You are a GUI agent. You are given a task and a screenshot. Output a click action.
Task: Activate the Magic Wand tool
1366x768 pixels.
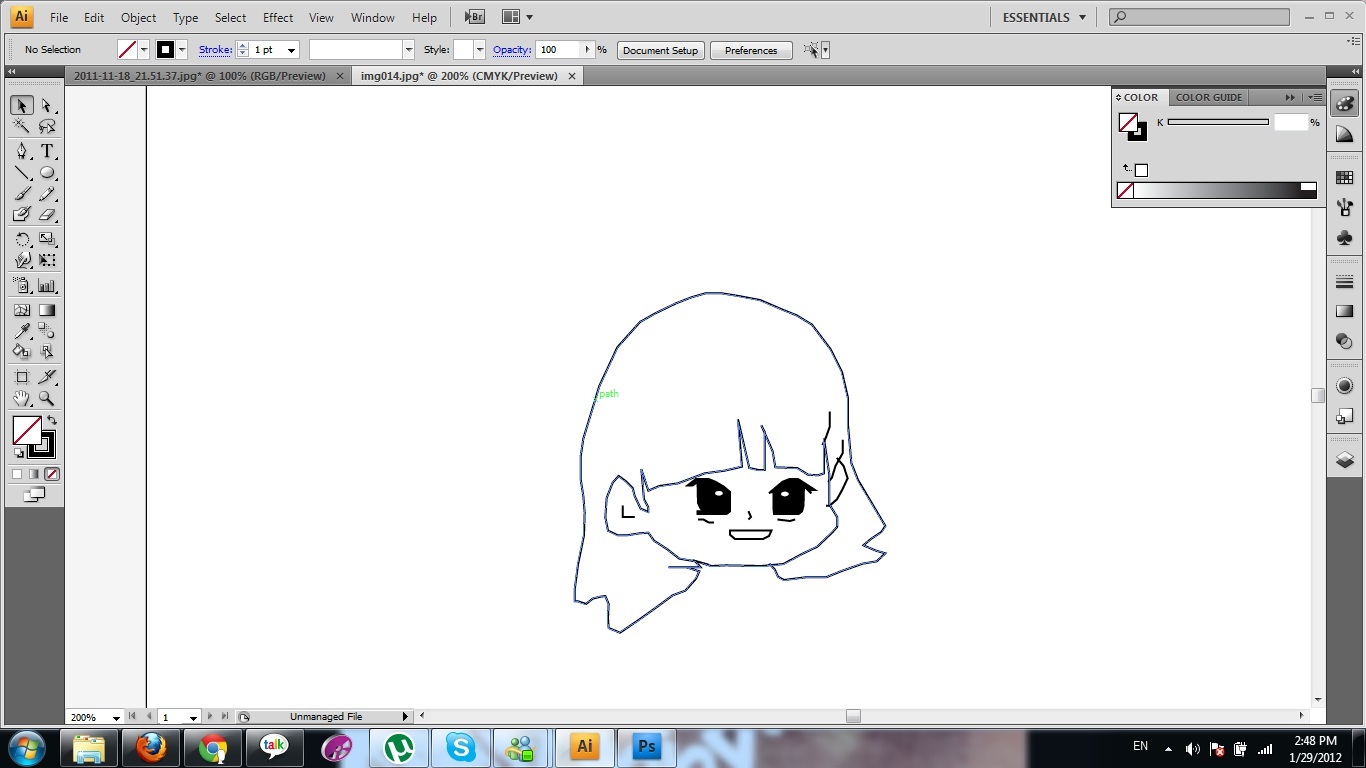coord(22,127)
